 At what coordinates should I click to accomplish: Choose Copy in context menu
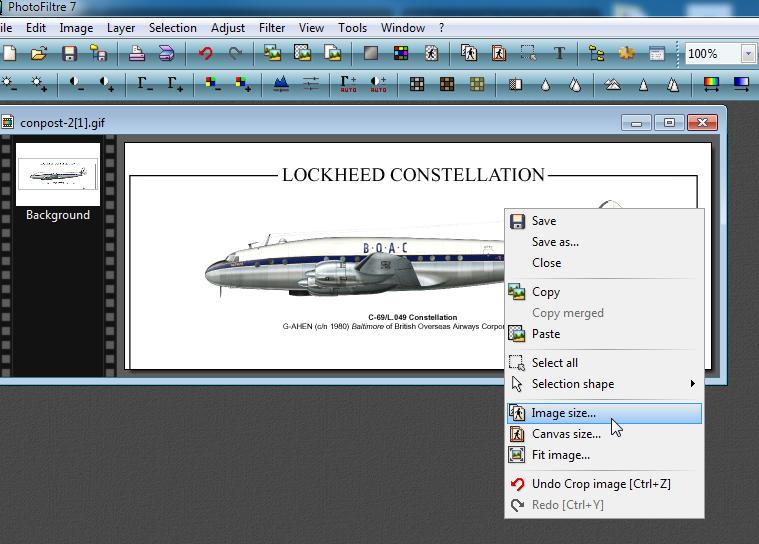[x=604, y=292]
